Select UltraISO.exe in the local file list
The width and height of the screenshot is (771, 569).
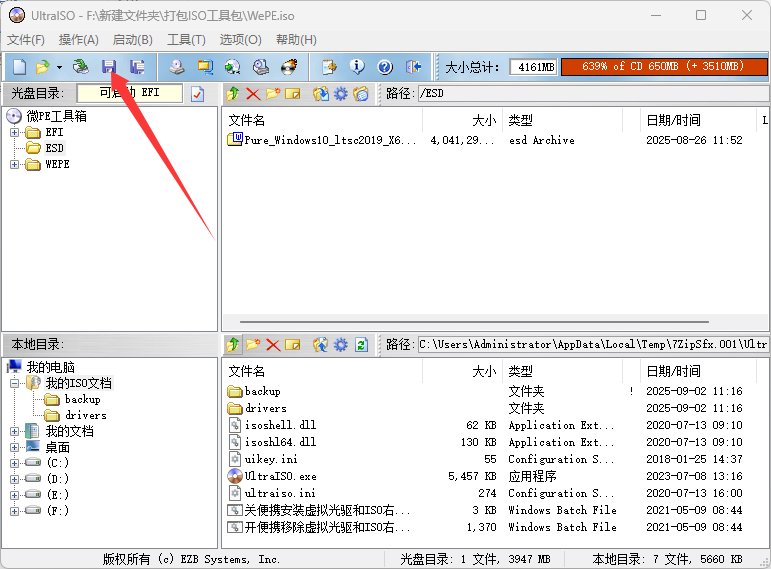click(280, 476)
